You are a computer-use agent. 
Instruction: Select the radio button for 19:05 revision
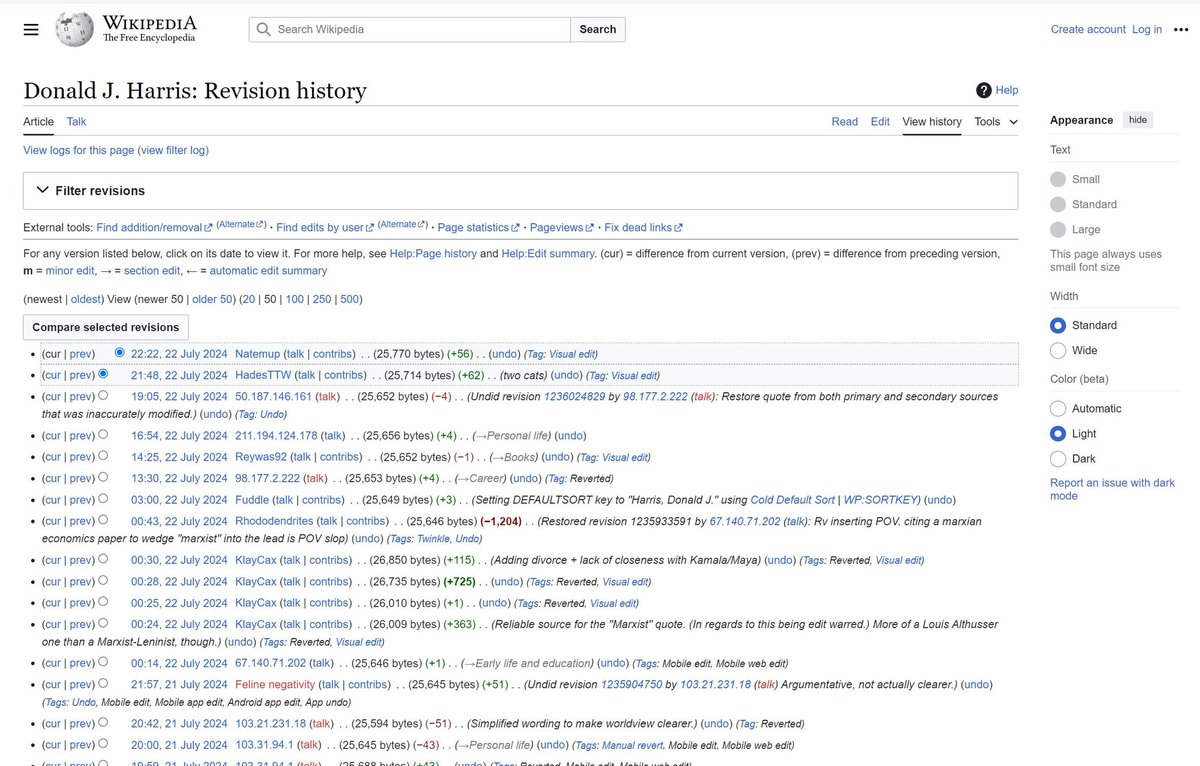(x=103, y=396)
